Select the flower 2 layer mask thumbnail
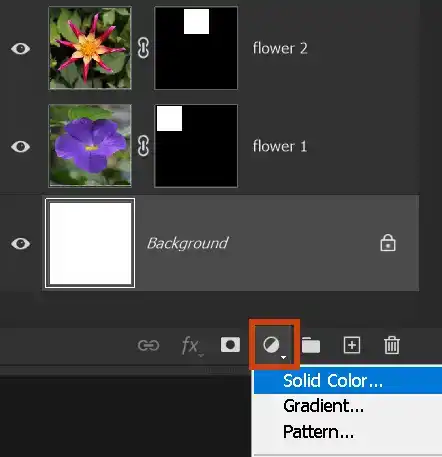 click(196, 48)
